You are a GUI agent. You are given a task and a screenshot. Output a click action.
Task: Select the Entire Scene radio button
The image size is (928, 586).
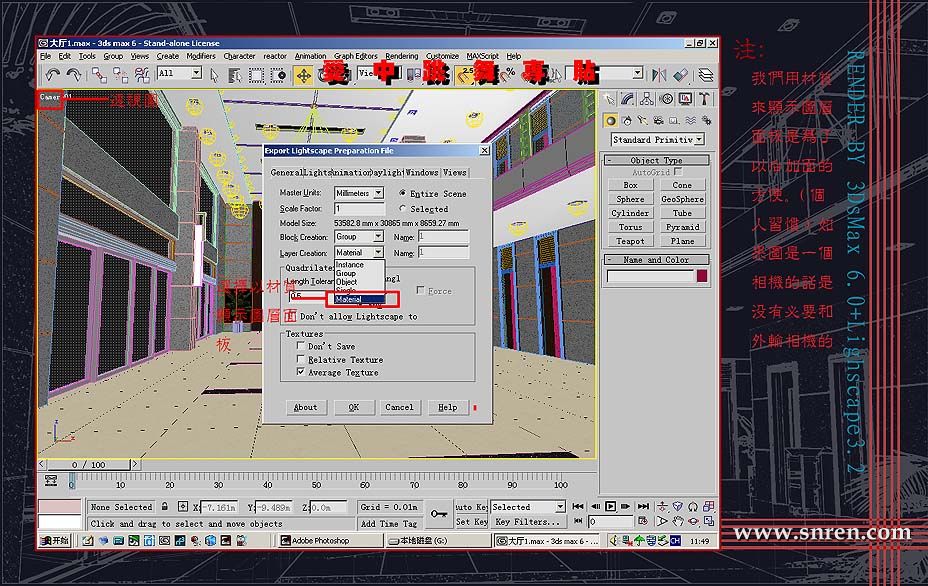pyautogui.click(x=402, y=193)
